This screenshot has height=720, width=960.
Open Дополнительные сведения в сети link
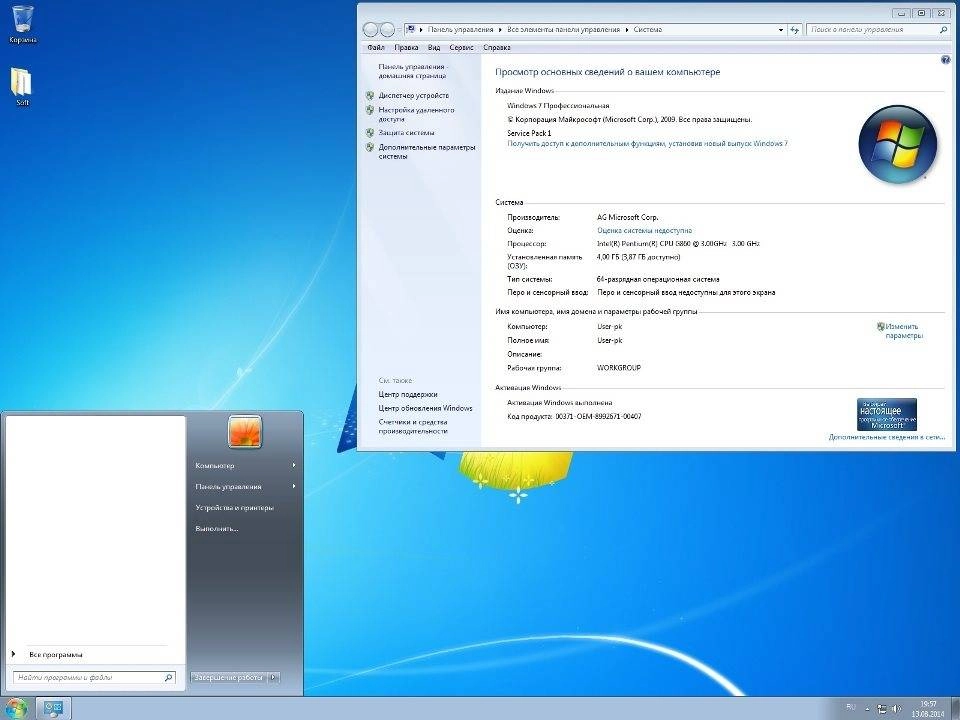(887, 437)
